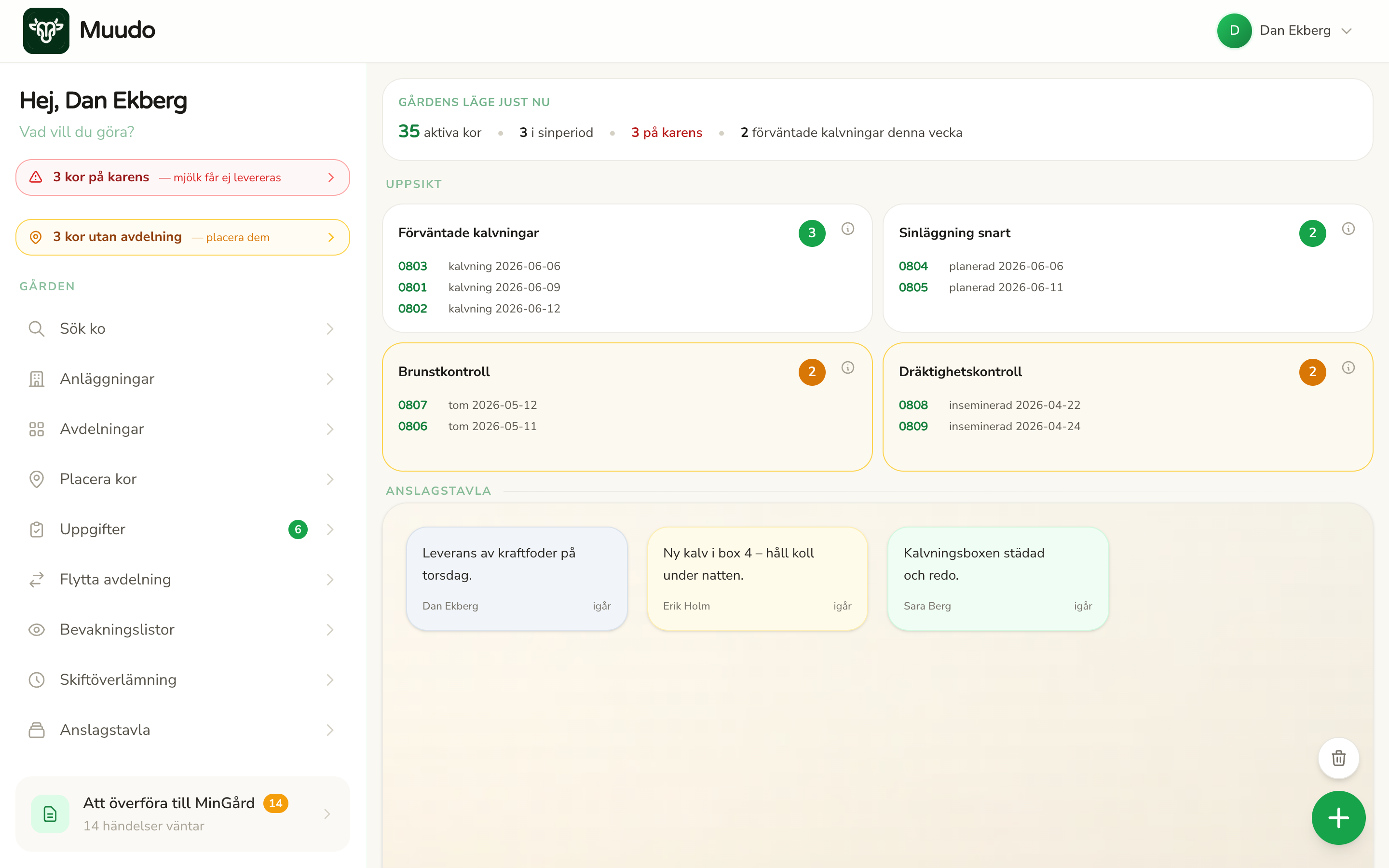Click the 3 på karens status text
The image size is (1389, 868).
pyautogui.click(x=667, y=133)
